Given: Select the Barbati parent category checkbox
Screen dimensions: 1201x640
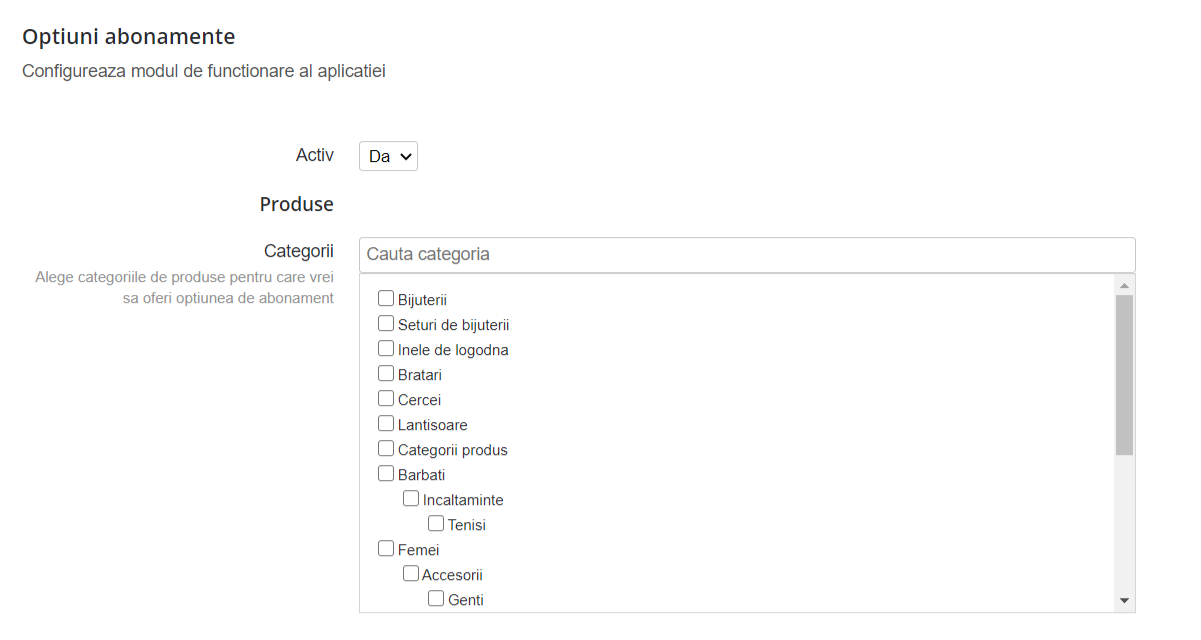Looking at the screenshot, I should pos(386,473).
